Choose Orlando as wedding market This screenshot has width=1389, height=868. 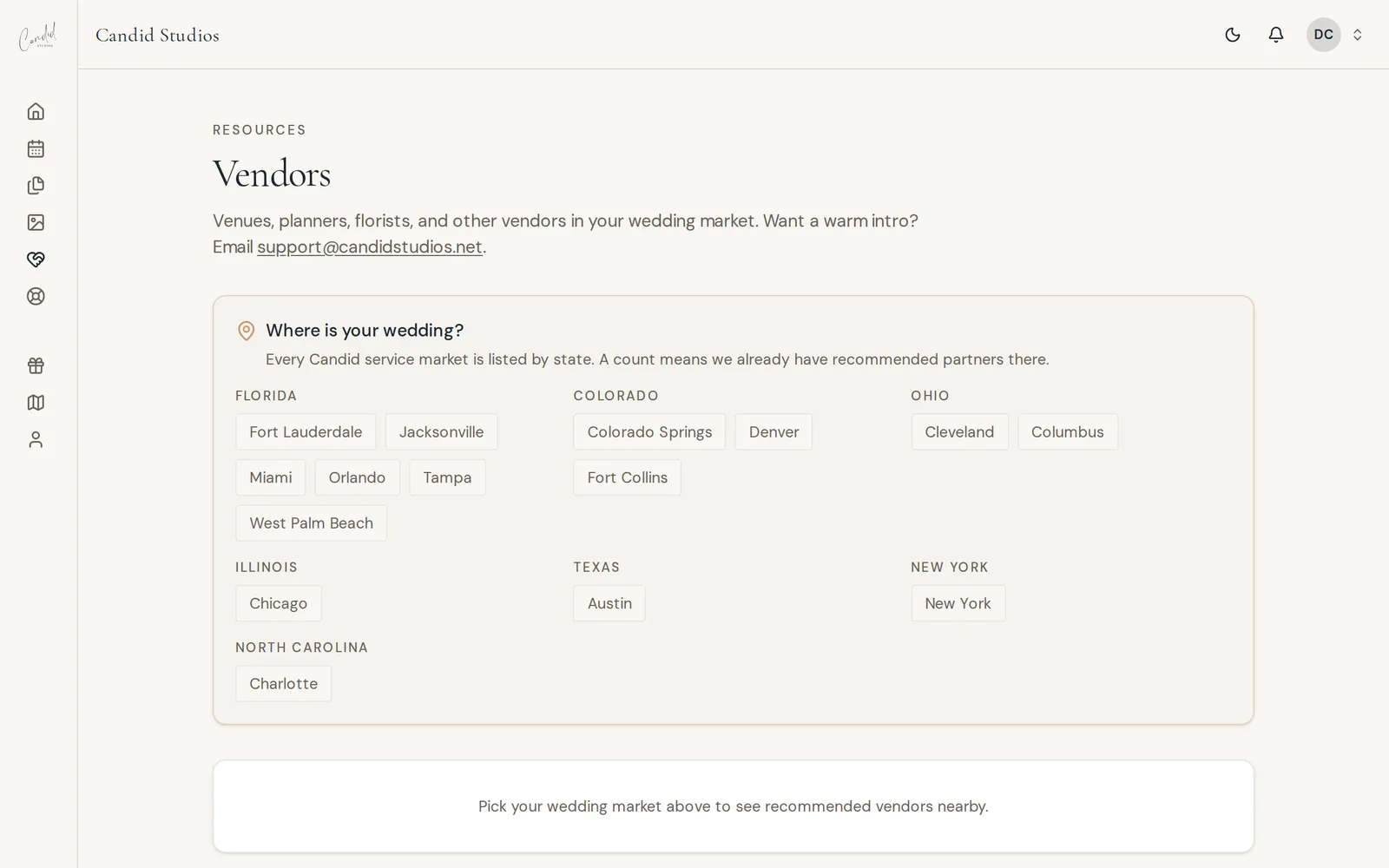(357, 477)
